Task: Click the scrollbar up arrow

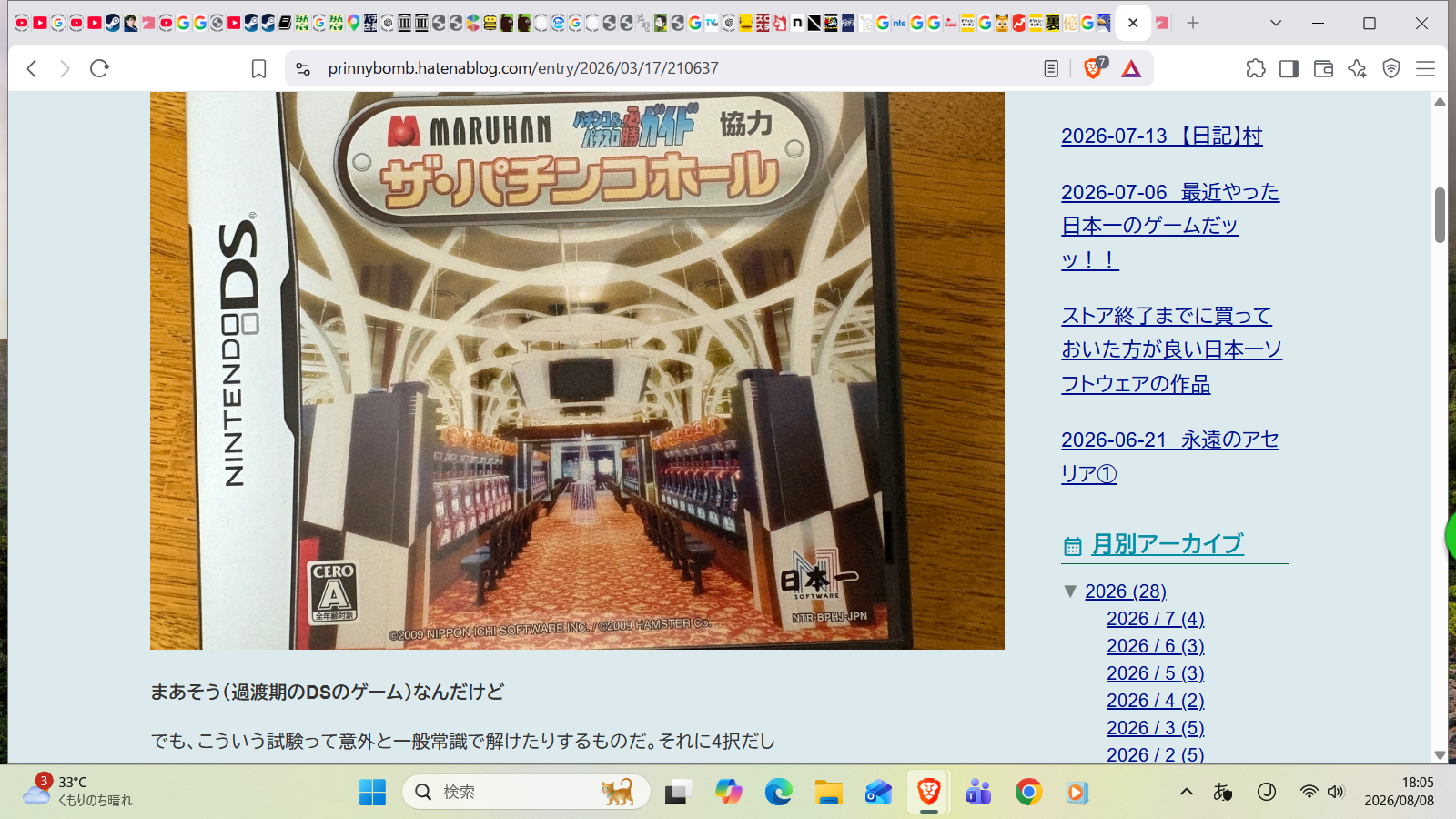Action: click(x=1440, y=102)
